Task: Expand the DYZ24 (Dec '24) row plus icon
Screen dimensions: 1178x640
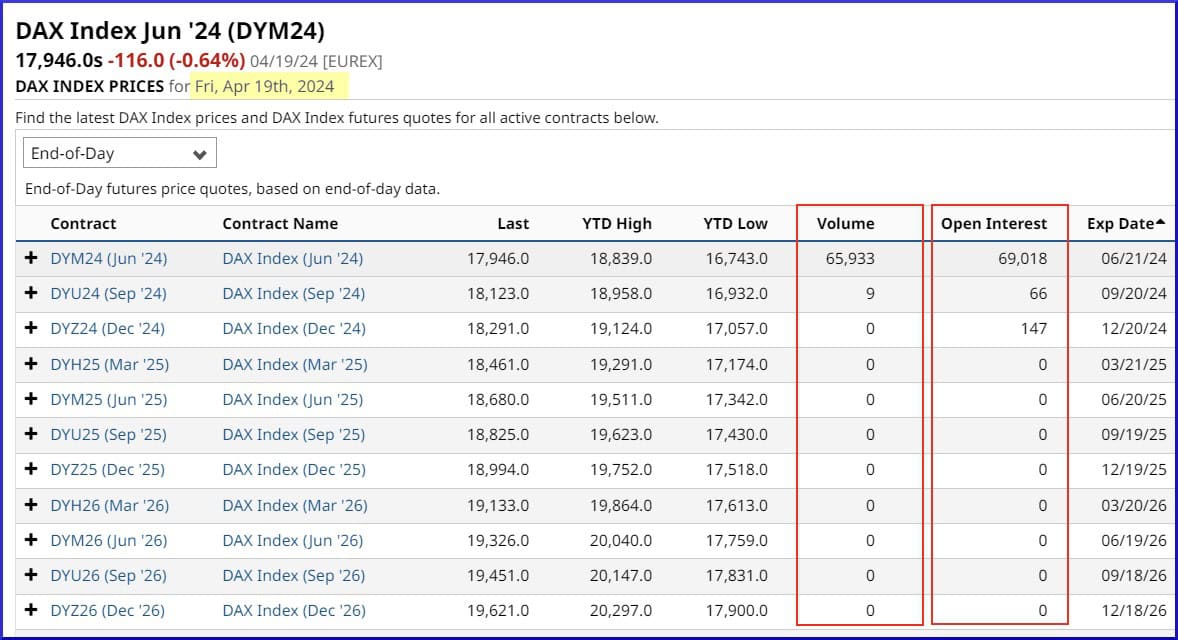Action: [32, 329]
